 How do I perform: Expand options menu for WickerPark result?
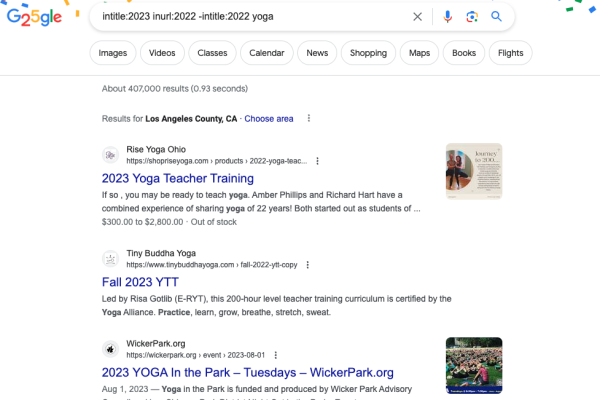(x=276, y=355)
